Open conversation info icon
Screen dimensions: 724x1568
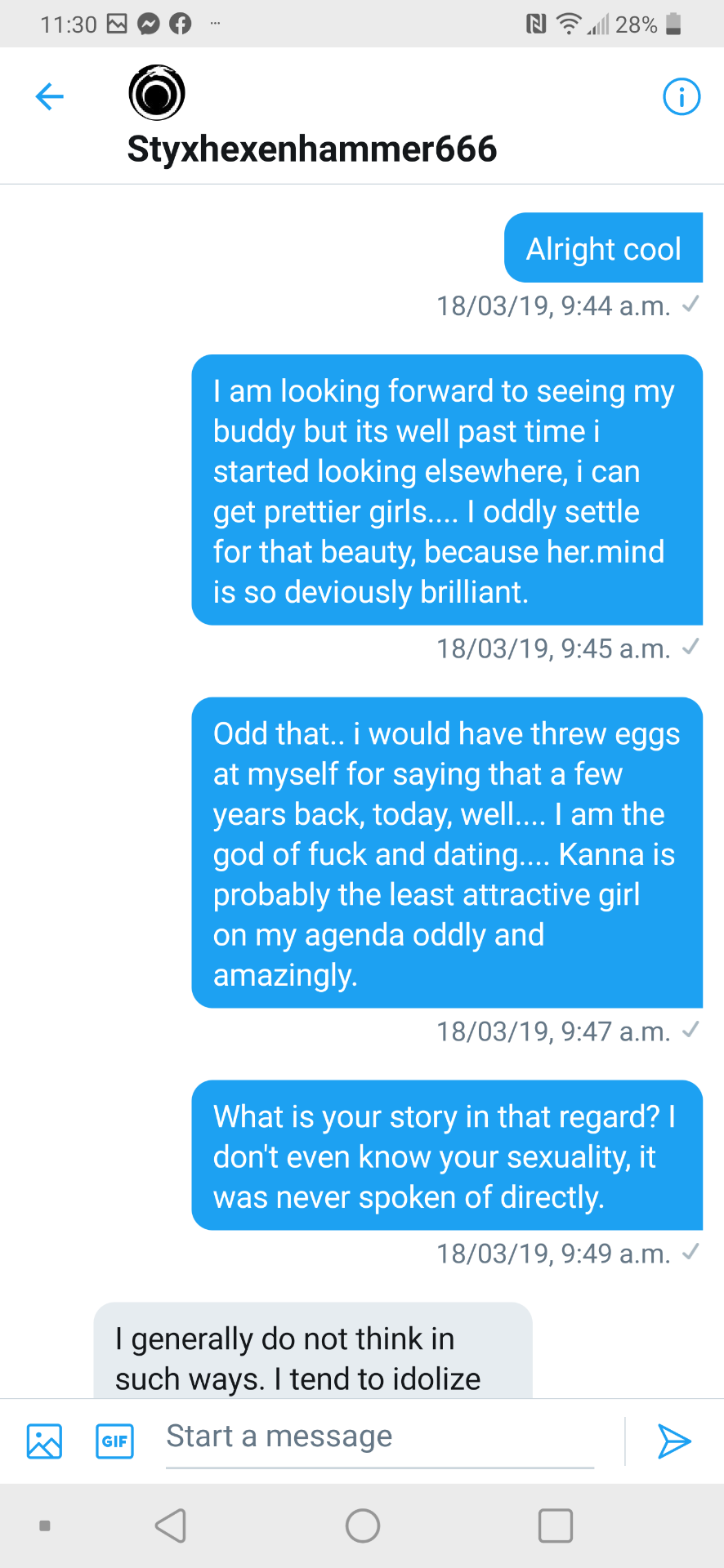pyautogui.click(x=681, y=96)
